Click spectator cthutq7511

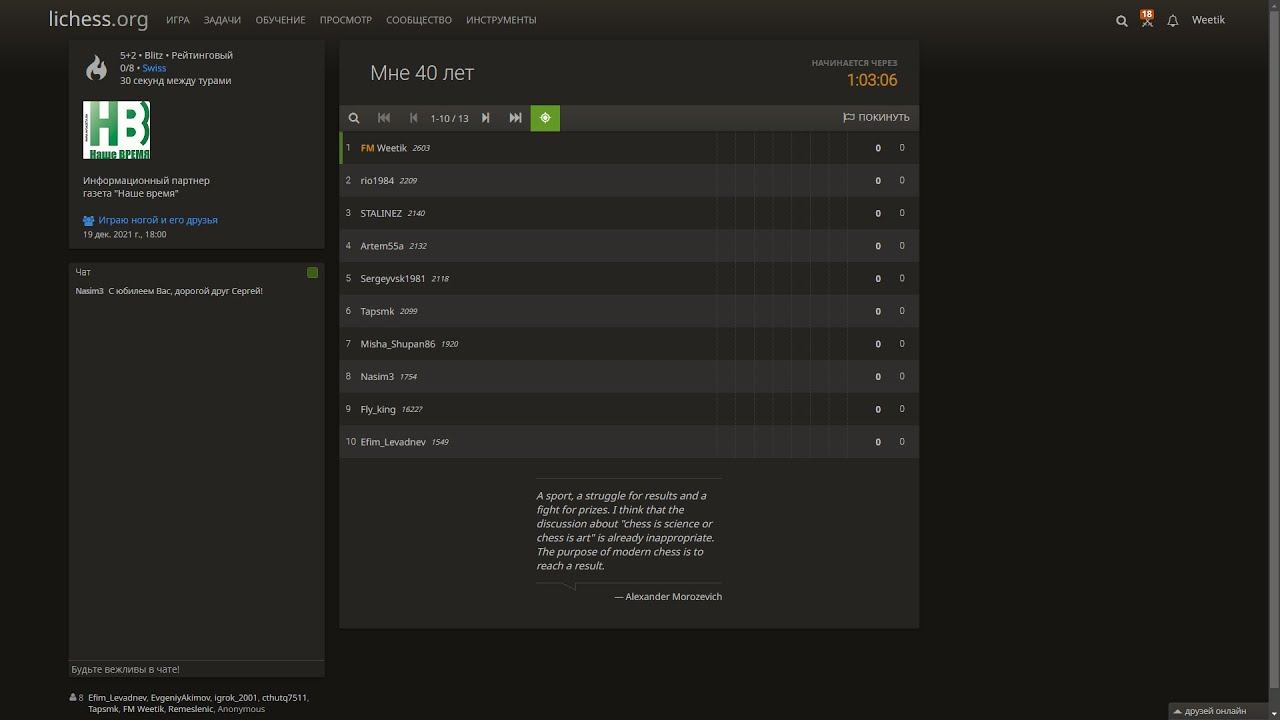pyautogui.click(x=284, y=697)
